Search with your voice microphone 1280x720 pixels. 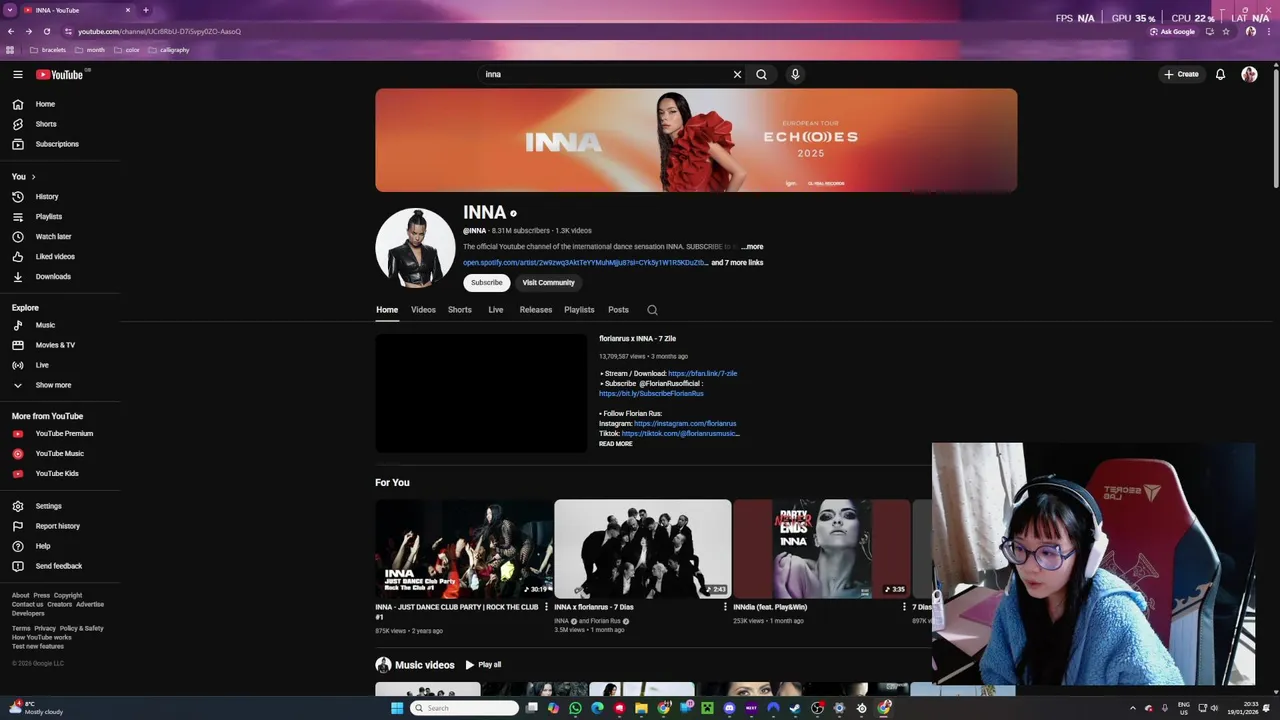click(x=795, y=74)
